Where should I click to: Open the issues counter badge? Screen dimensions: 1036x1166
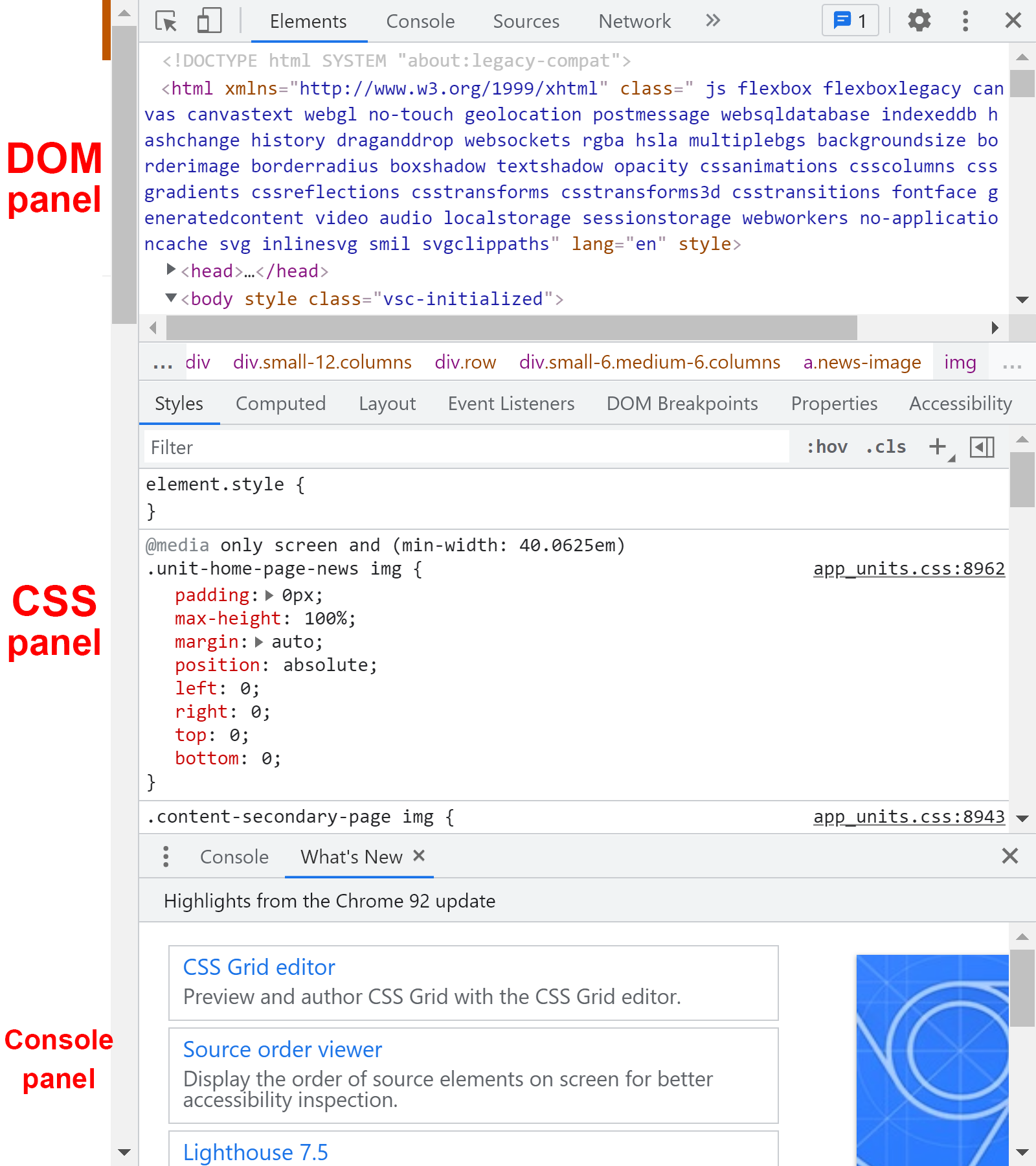click(x=850, y=21)
